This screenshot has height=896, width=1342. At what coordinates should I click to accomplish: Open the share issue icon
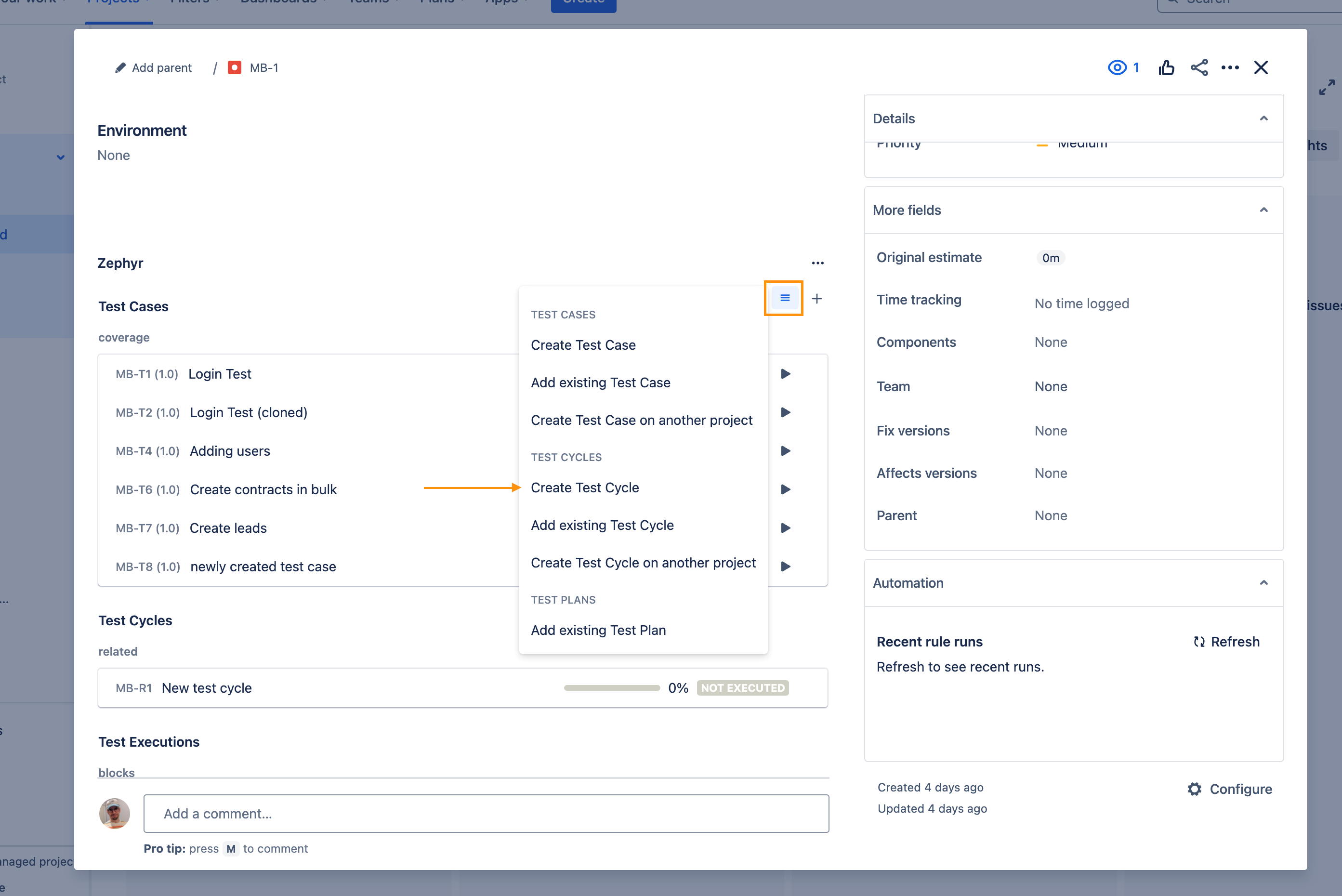[x=1198, y=68]
